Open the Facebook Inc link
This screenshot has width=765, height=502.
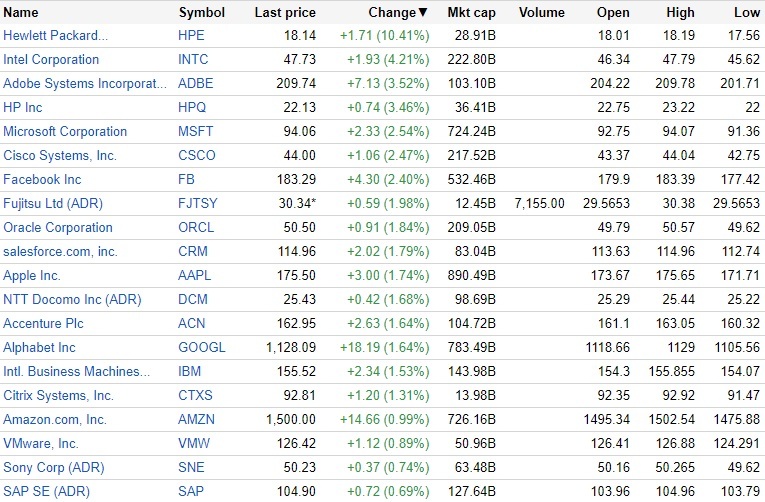[x=42, y=180]
